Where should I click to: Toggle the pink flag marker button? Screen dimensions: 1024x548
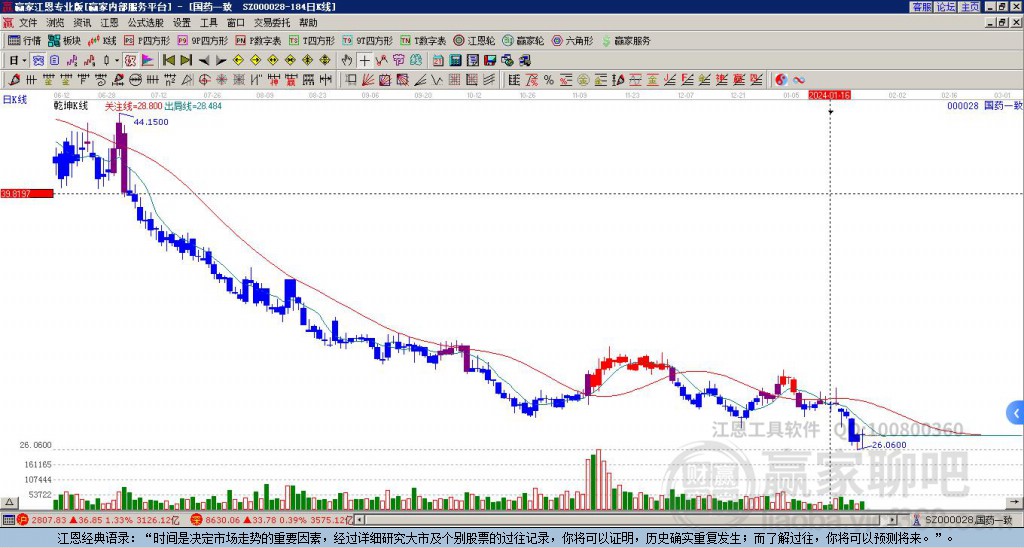tap(148, 60)
